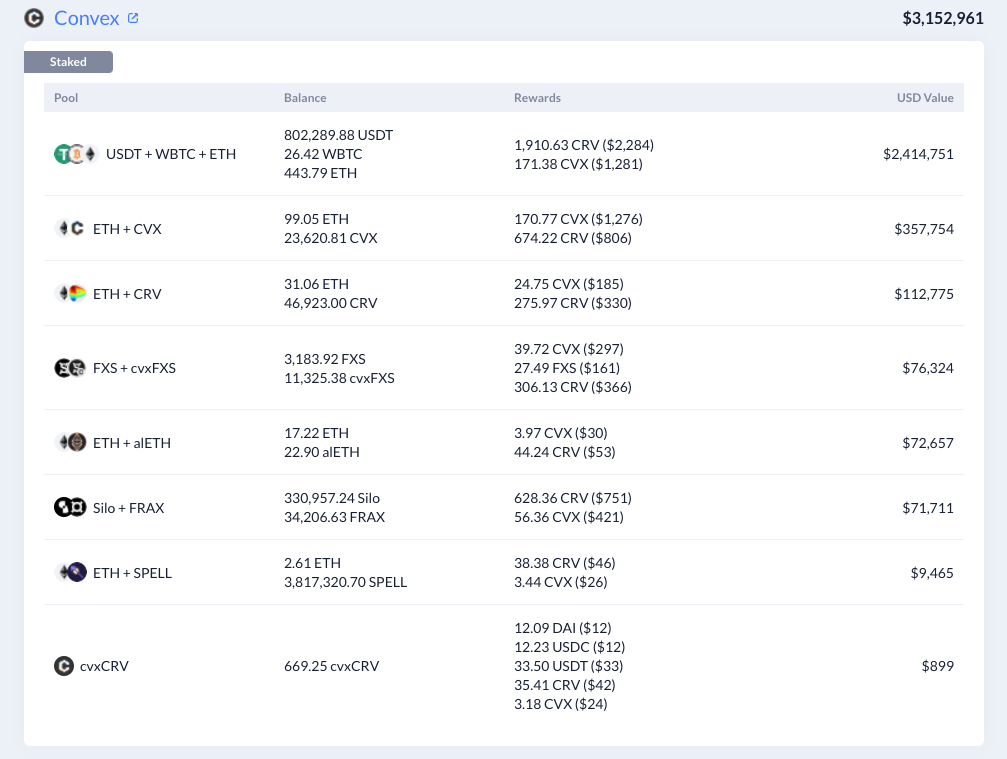Click the USDT + WBTC + ETH token icons
The height and width of the screenshot is (759, 1007).
click(76, 154)
